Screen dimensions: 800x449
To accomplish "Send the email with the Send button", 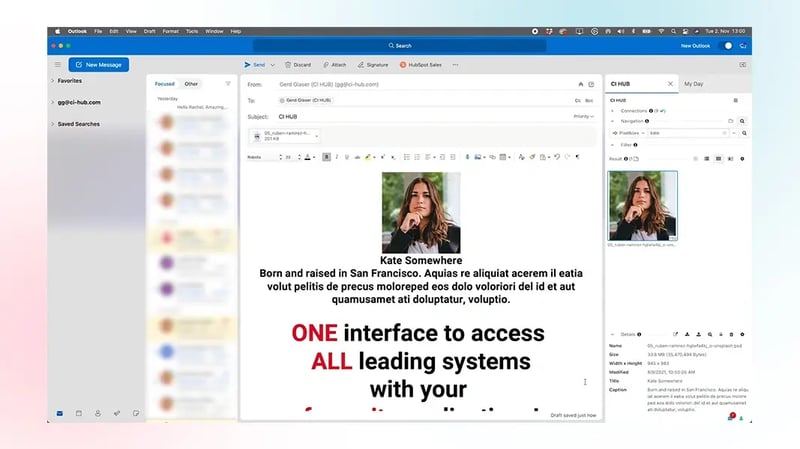I will 255,64.
